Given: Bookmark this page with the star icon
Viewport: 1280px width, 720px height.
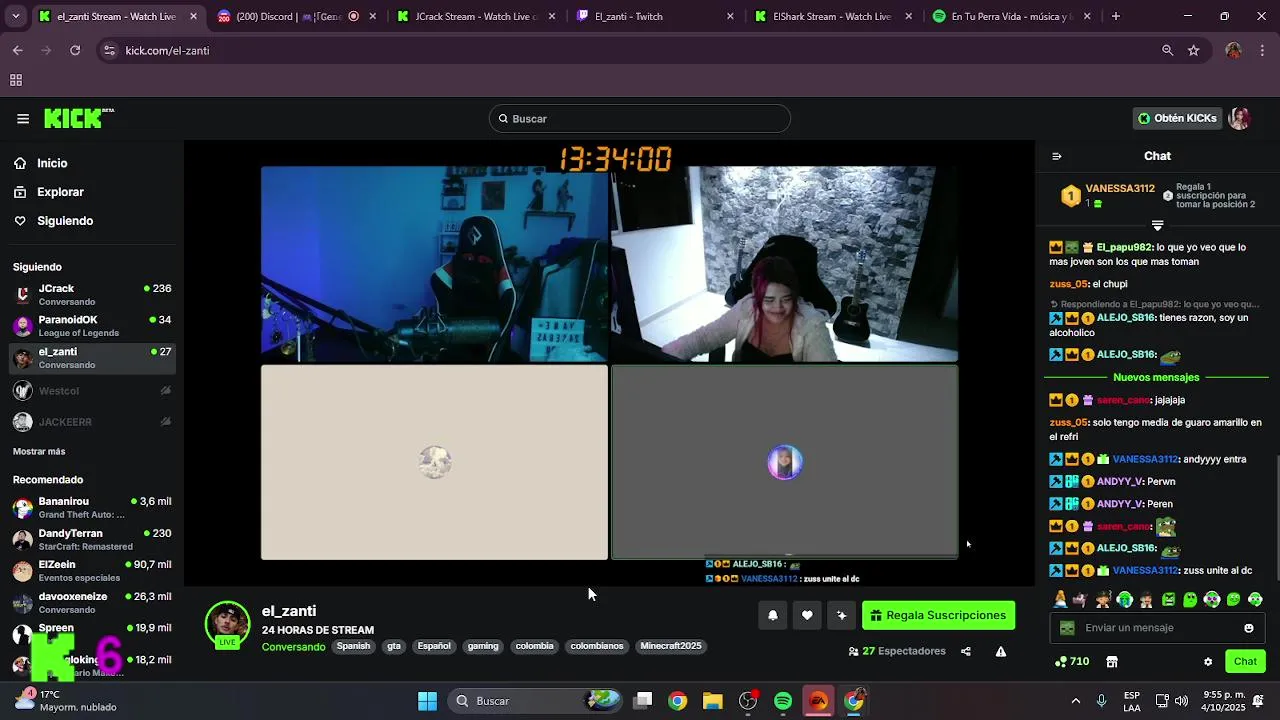Looking at the screenshot, I should pos(1193,50).
